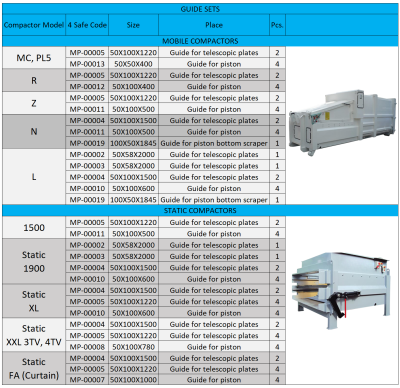The height and width of the screenshot is (388, 400).
Task: Select MP-00019 in the N model group
Action: (x=87, y=143)
